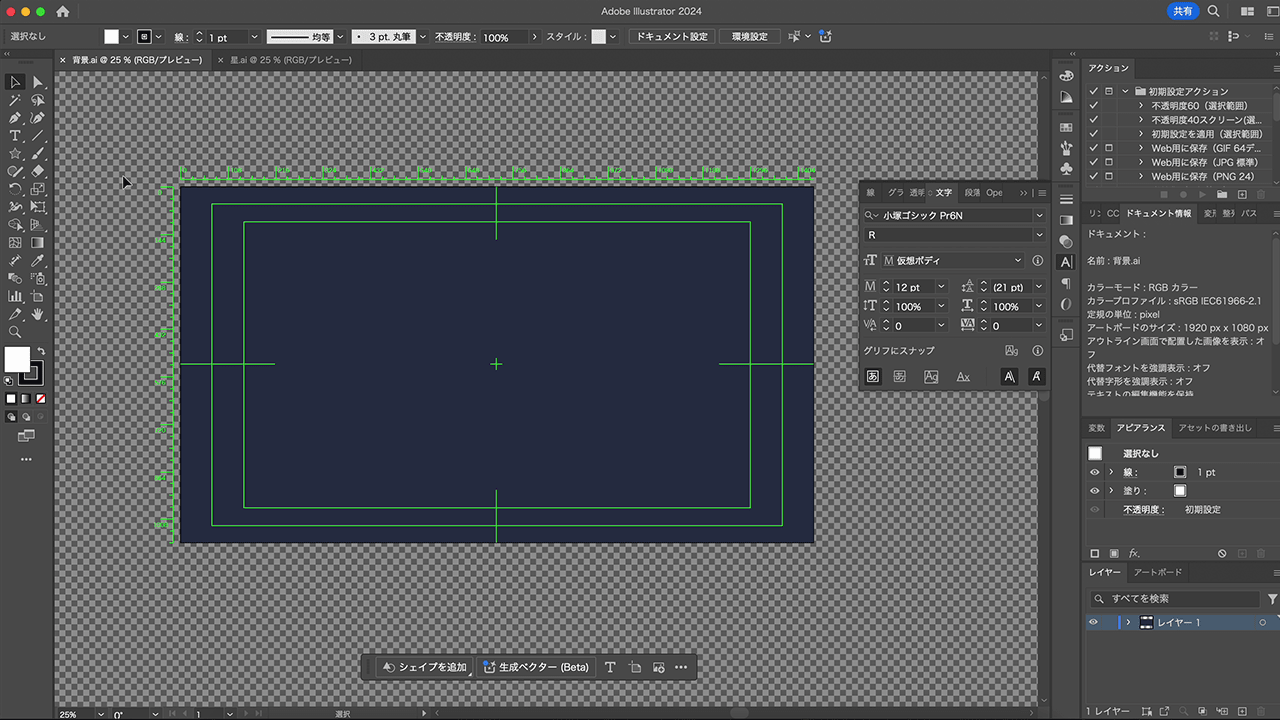Click stroke color swatch in Appearance panel
This screenshot has height=720, width=1280.
coord(1180,472)
